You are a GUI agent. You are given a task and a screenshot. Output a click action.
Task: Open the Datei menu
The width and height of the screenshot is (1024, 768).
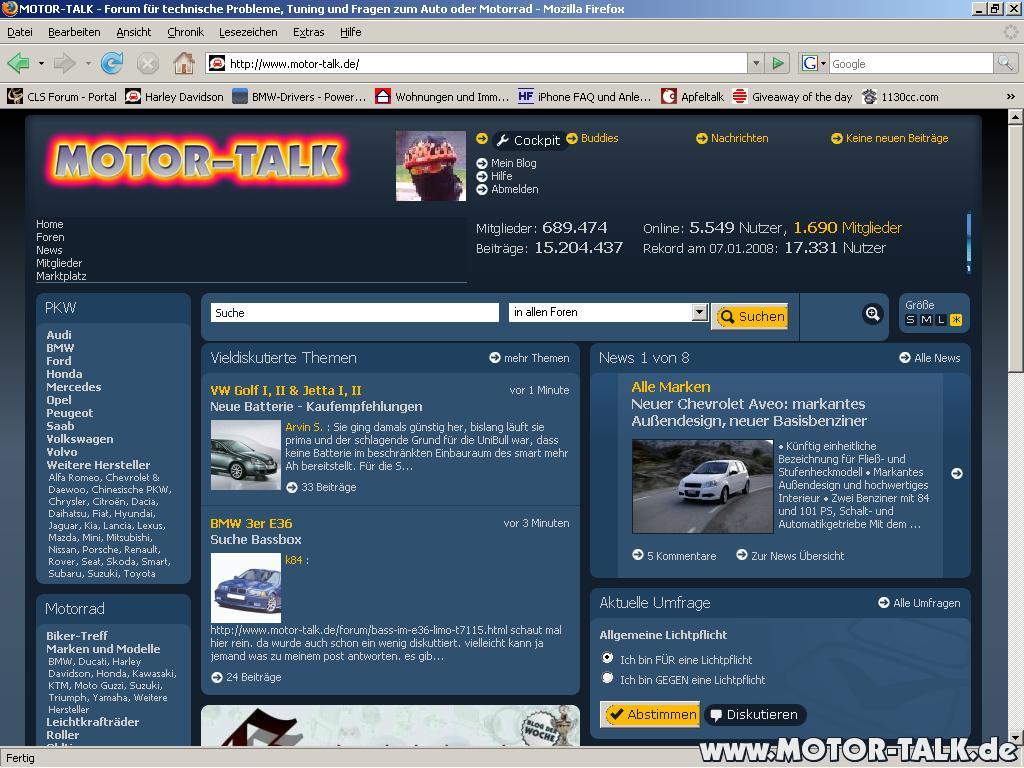point(20,32)
